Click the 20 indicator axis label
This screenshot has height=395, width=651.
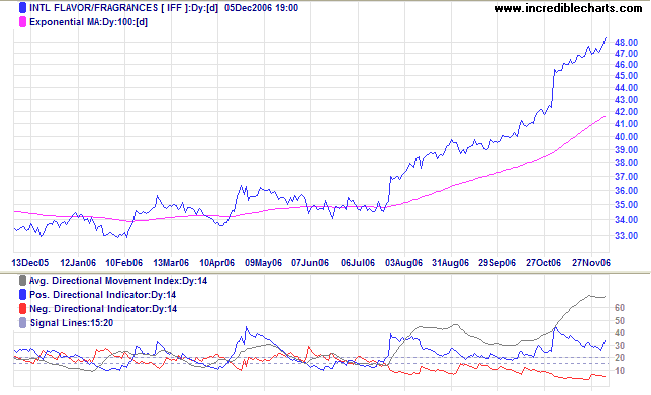pos(620,358)
